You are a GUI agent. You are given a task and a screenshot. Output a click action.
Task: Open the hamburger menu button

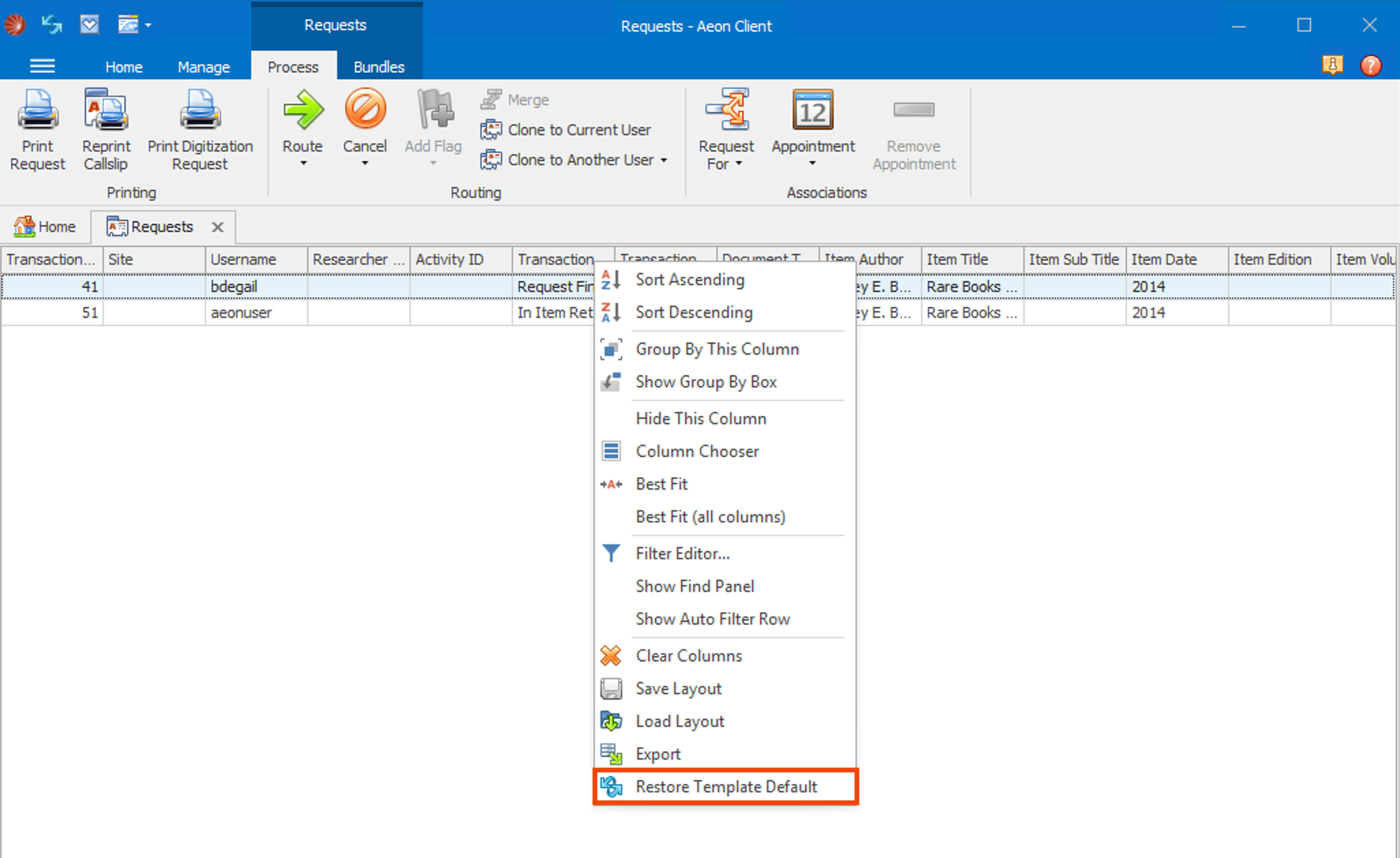[x=42, y=65]
